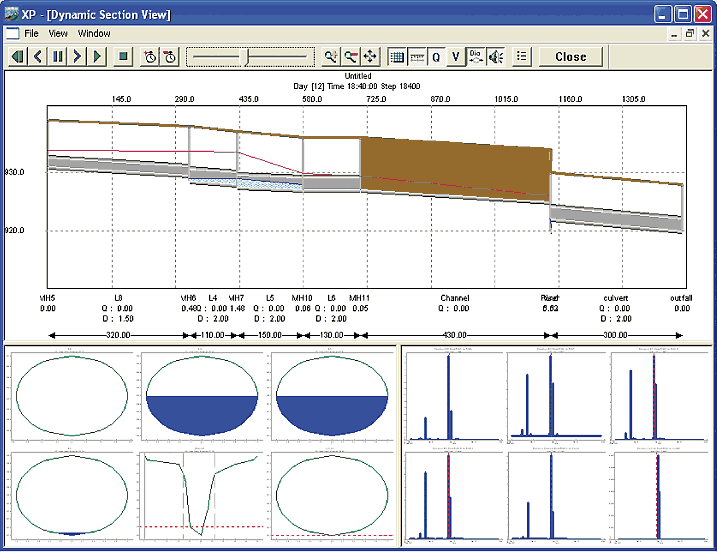Click the 930.0 elevation axis label
The width and height of the screenshot is (717, 552).
click(x=15, y=172)
